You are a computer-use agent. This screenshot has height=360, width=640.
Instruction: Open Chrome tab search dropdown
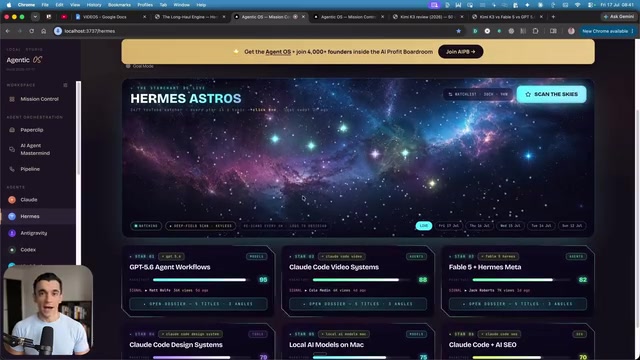(x=35, y=17)
